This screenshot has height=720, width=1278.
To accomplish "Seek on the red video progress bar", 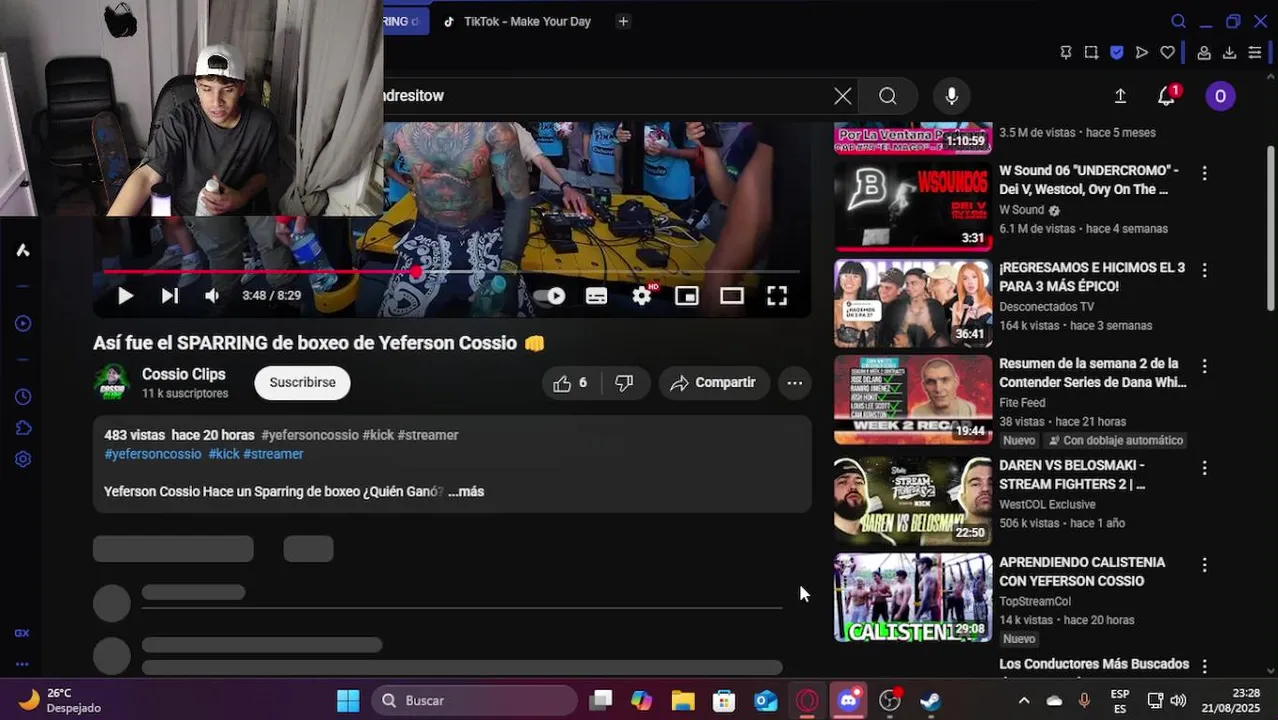I will tap(451, 271).
